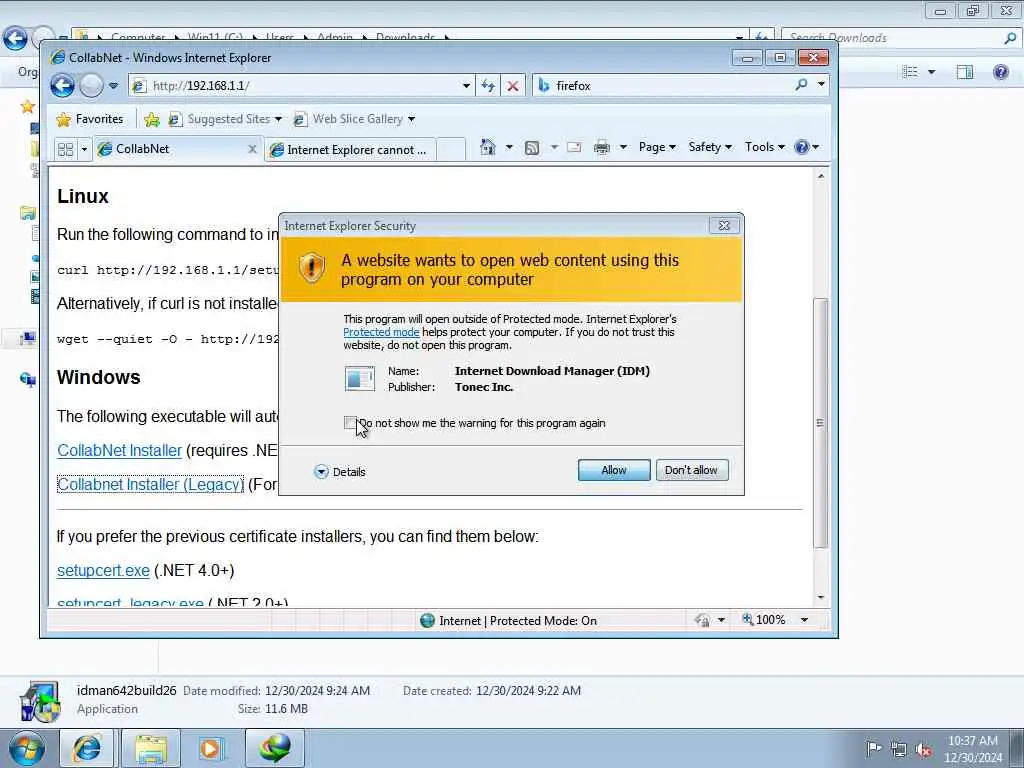Open the Favorites star button
1024x768 pixels.
pyautogui.click(x=90, y=119)
